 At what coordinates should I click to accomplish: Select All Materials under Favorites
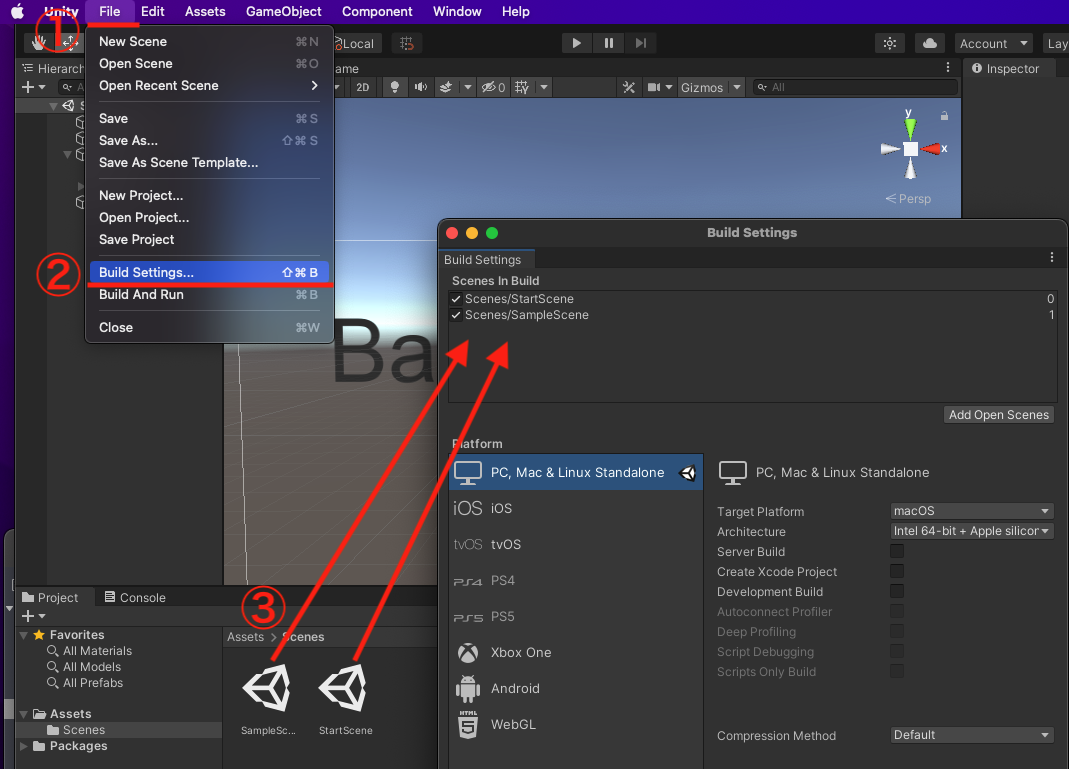point(97,651)
